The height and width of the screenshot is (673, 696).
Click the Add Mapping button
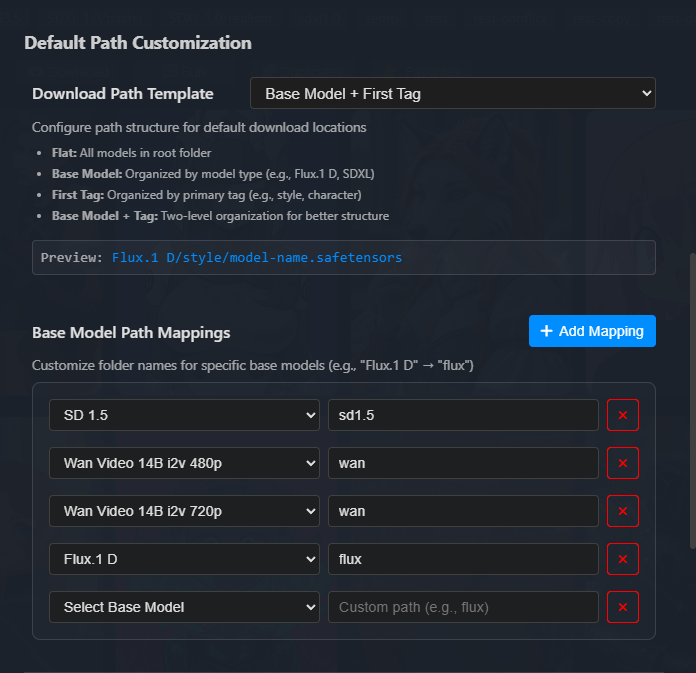pos(592,331)
